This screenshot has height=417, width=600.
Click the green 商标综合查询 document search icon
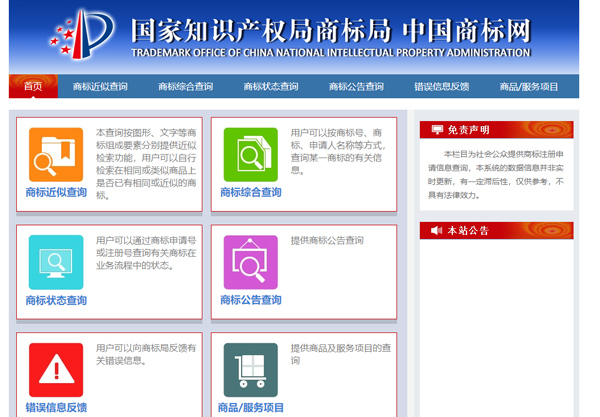coord(250,154)
